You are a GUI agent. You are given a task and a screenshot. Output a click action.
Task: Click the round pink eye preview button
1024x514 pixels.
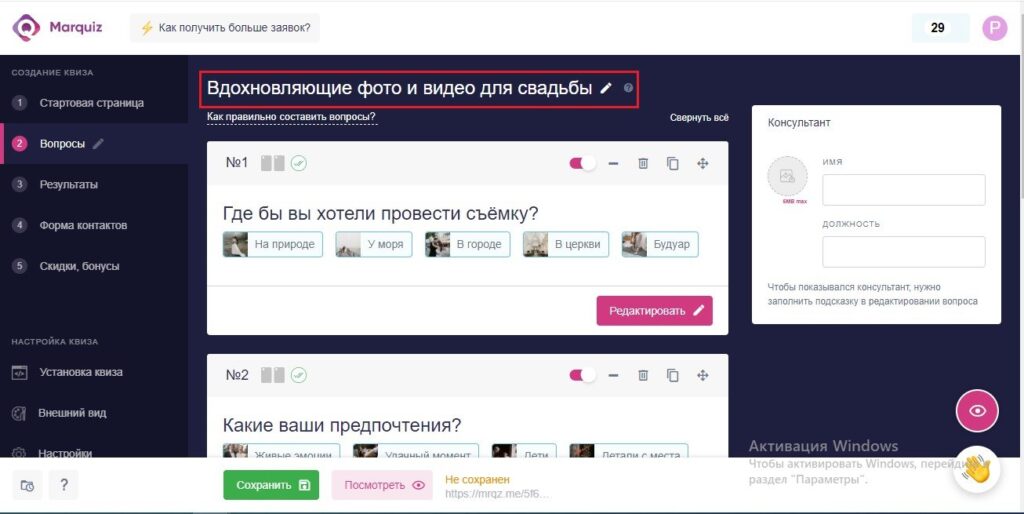tap(977, 411)
